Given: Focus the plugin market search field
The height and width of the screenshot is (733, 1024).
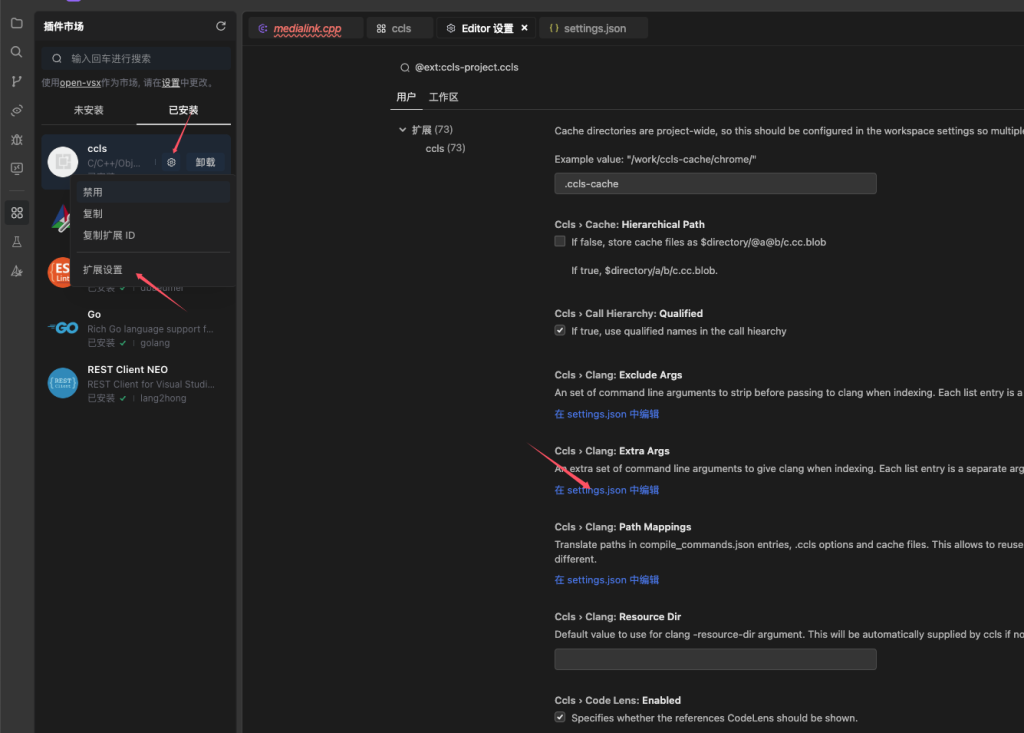Looking at the screenshot, I should tap(136, 58).
